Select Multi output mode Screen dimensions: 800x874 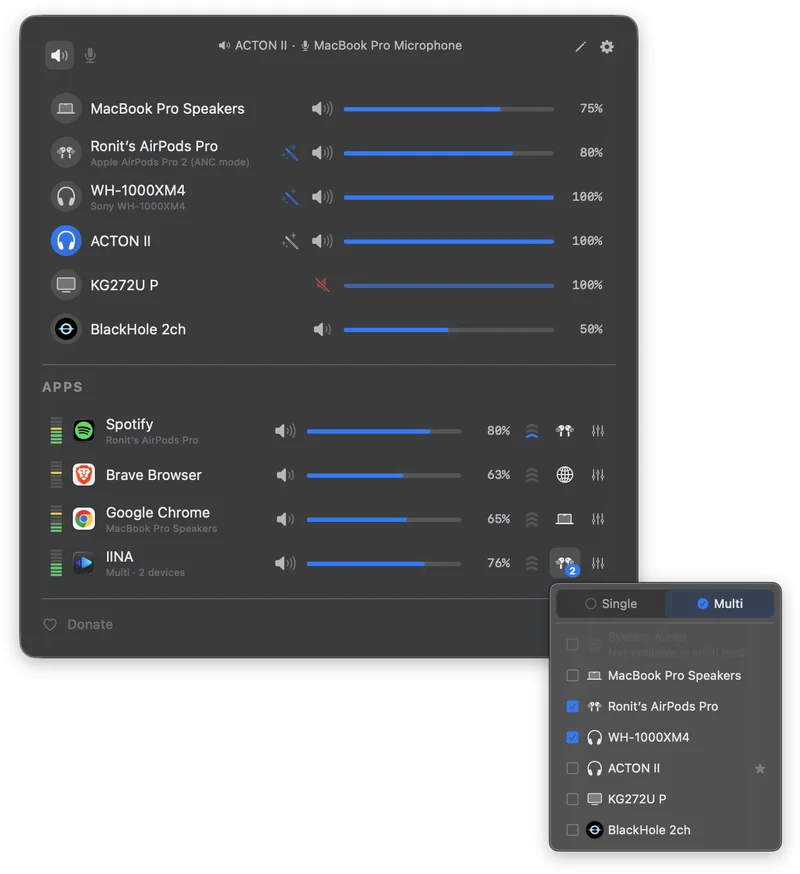[x=720, y=604]
